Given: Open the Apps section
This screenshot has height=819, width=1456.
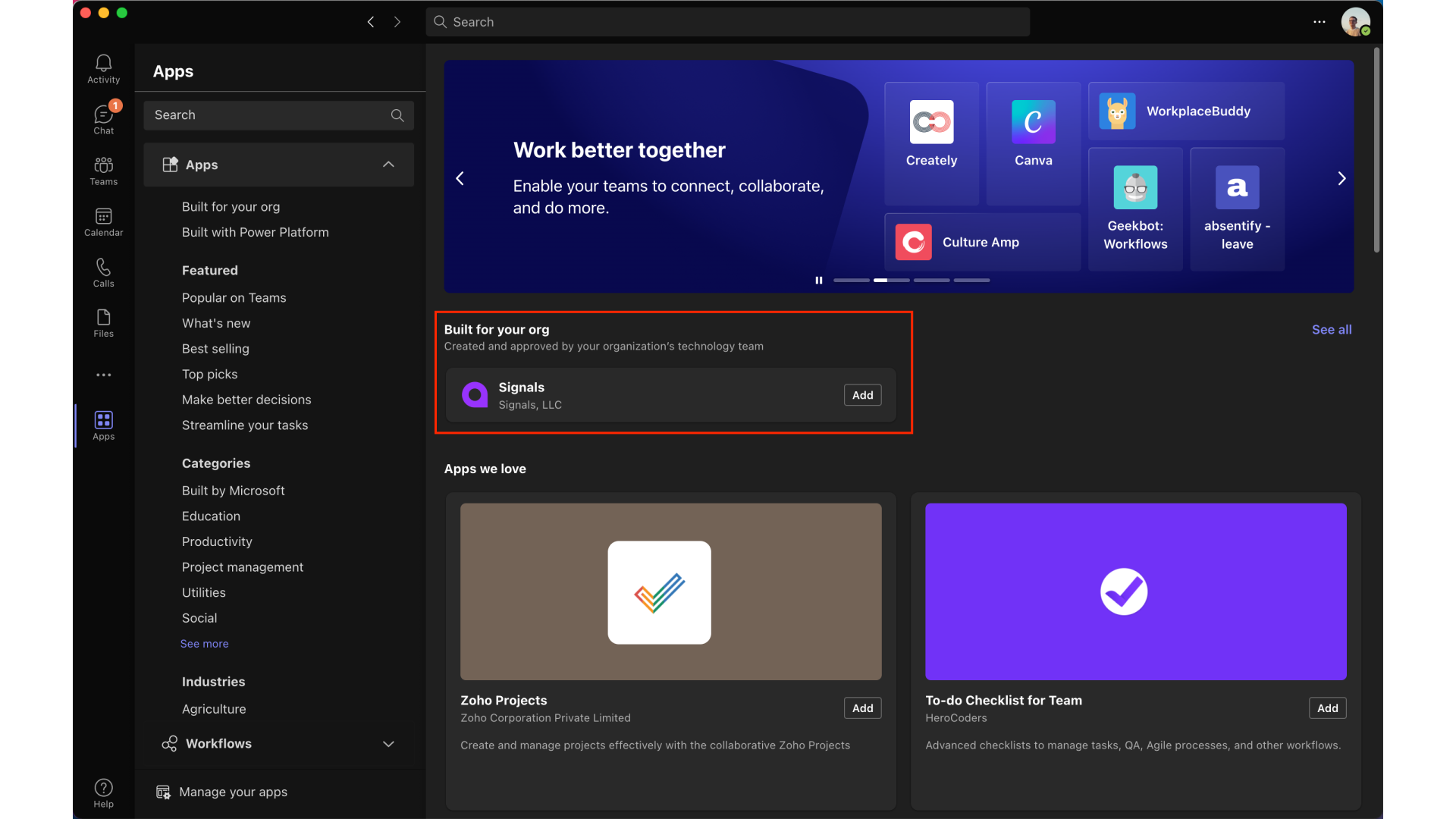Looking at the screenshot, I should (x=102, y=425).
